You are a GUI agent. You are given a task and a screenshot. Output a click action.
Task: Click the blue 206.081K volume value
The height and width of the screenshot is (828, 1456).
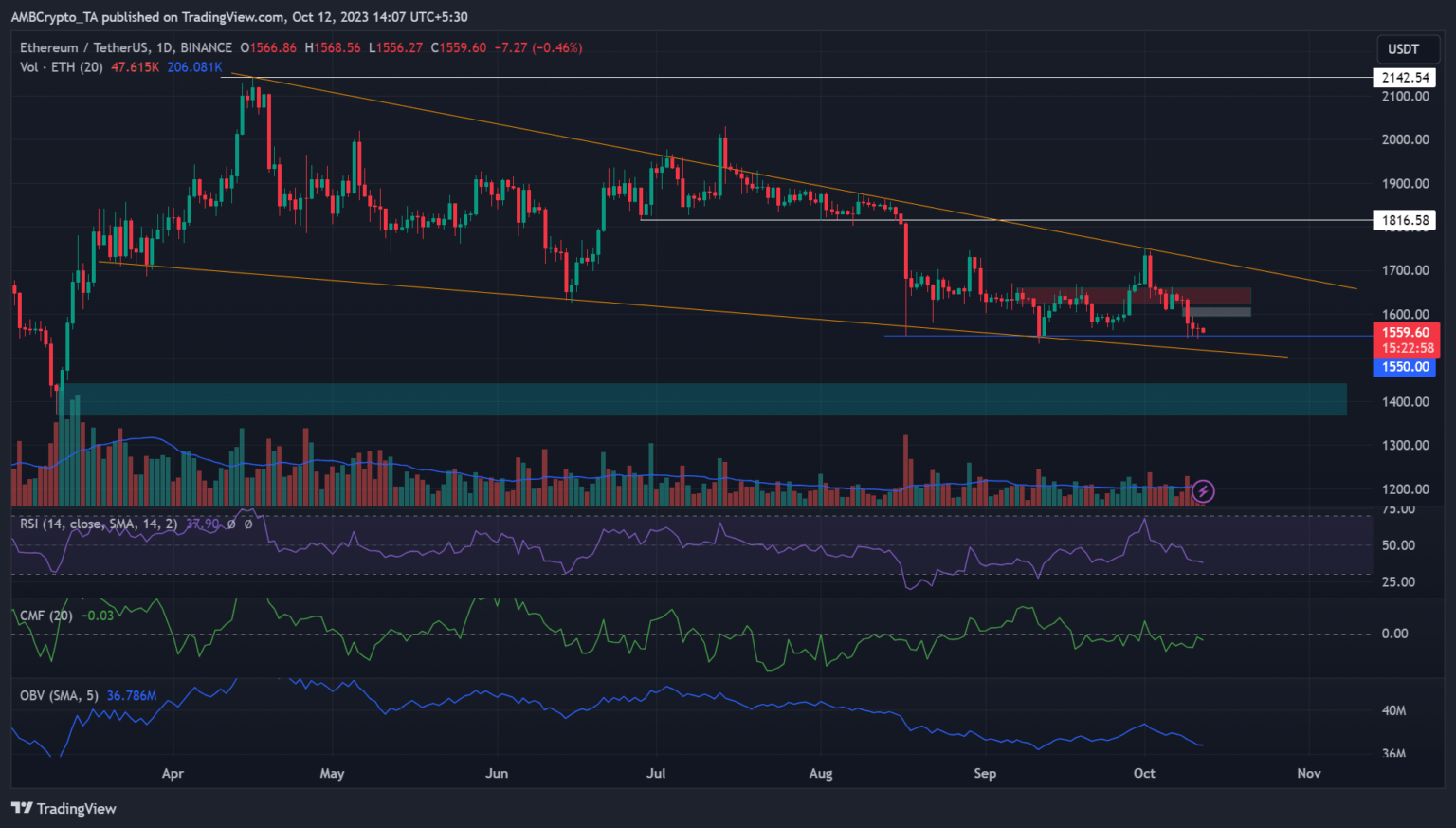(194, 67)
